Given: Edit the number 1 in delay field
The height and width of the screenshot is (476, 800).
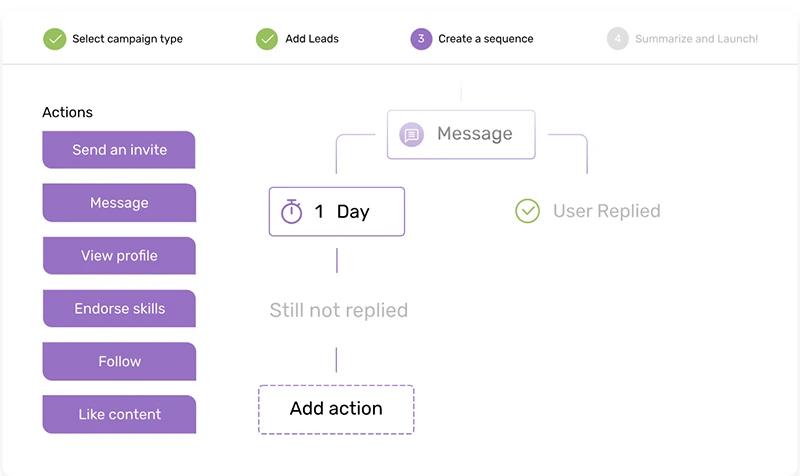Looking at the screenshot, I should (319, 211).
